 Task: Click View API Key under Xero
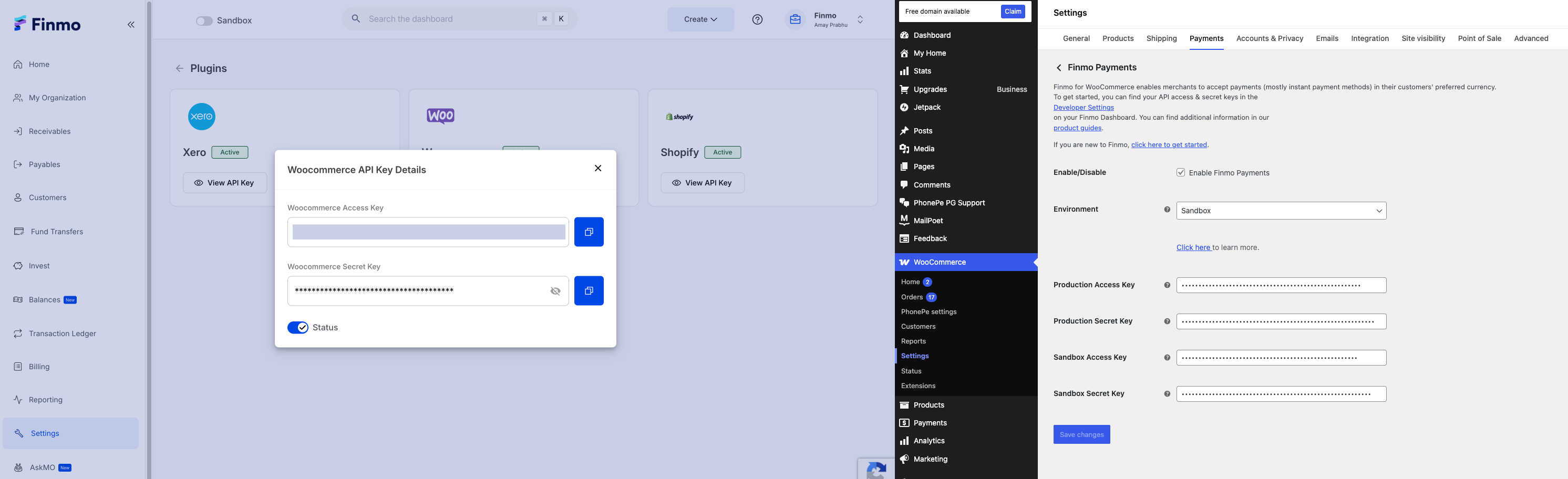point(224,183)
